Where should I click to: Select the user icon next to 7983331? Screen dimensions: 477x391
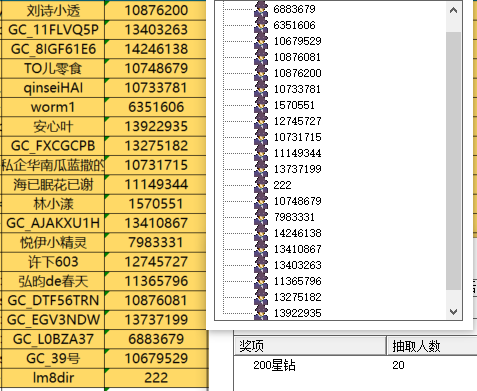coord(261,217)
